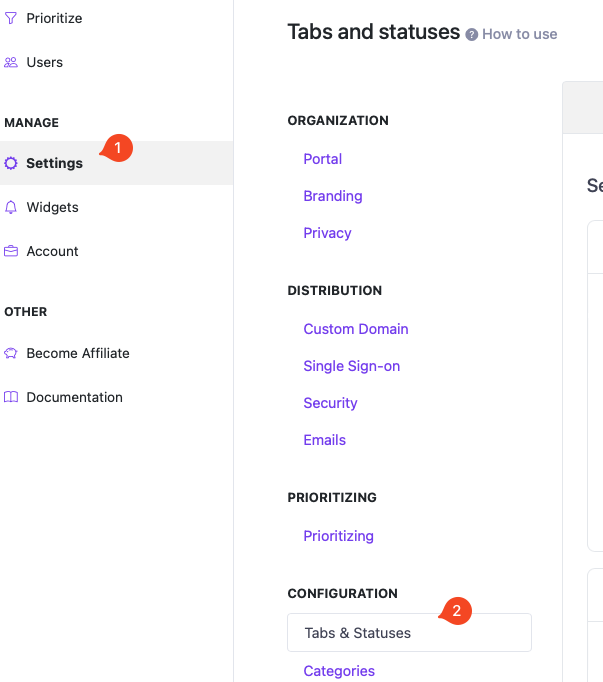Click the Account briefcase icon
Image resolution: width=603 pixels, height=682 pixels.
[11, 251]
